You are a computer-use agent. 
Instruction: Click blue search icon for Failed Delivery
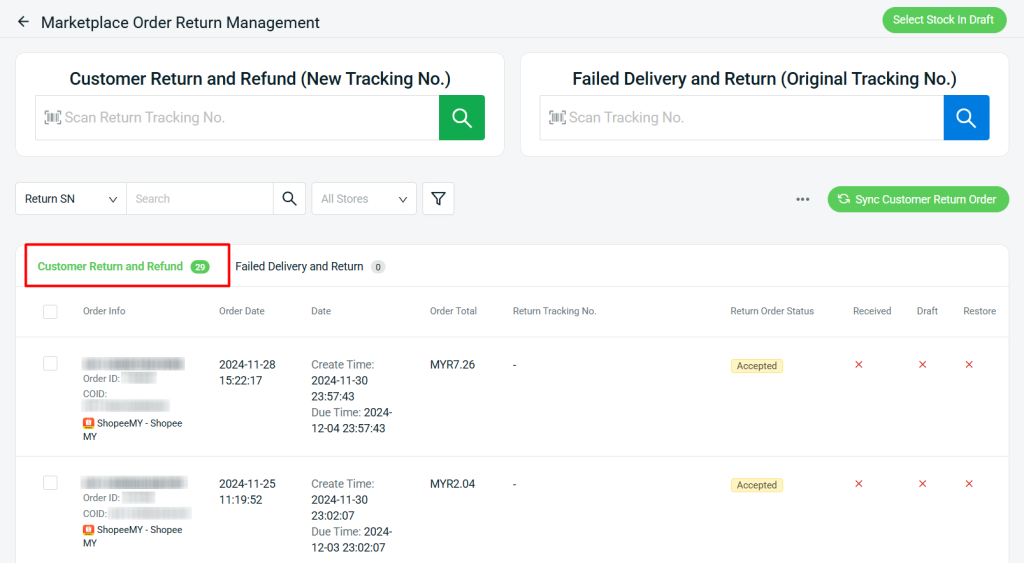[x=966, y=118]
